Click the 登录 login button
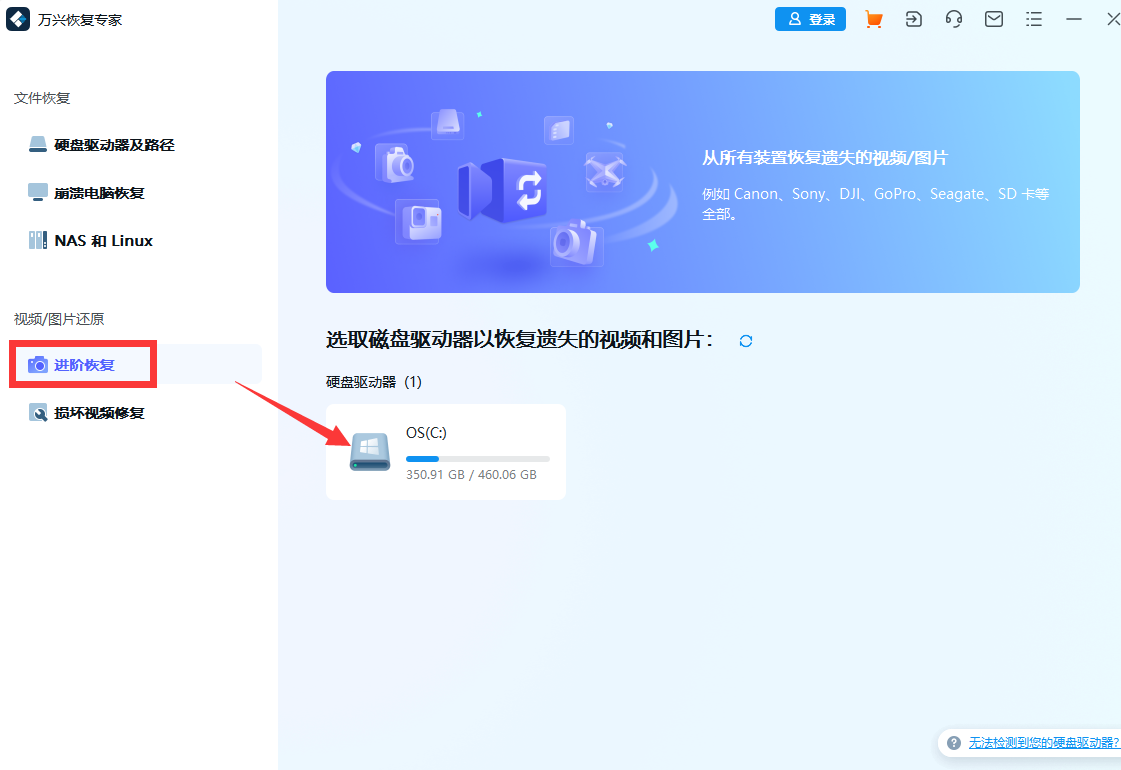Viewport: 1121px width, 770px height. click(810, 19)
